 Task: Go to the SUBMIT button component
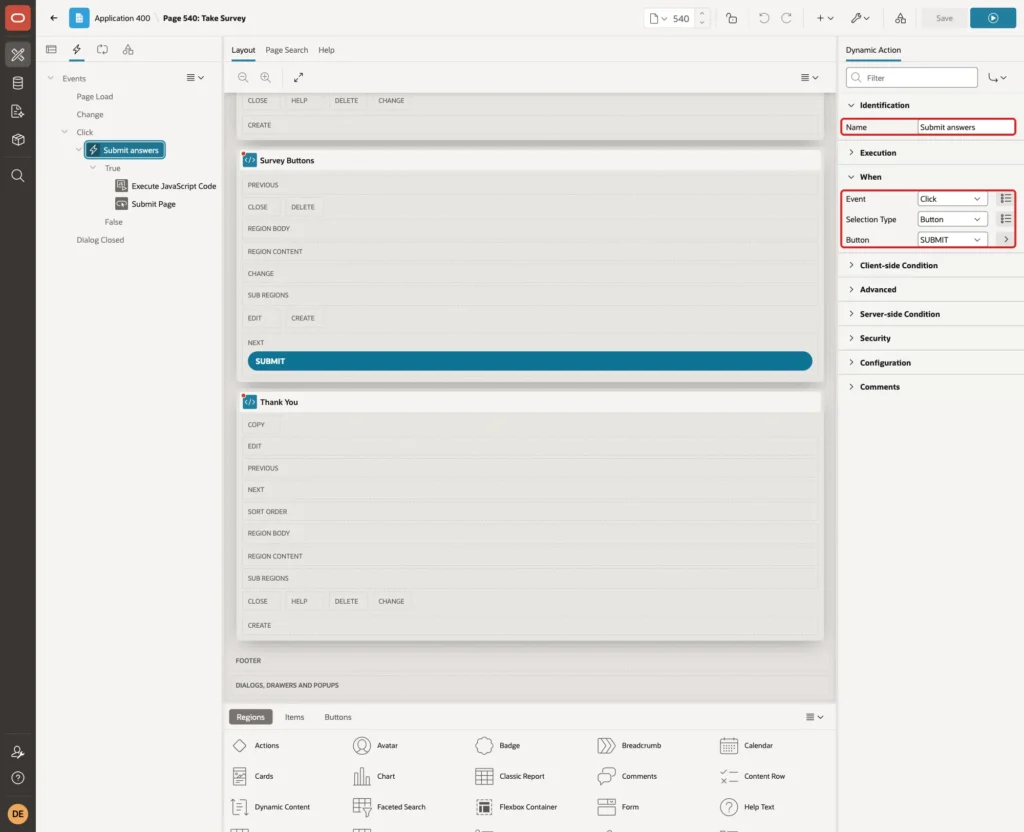(1006, 240)
